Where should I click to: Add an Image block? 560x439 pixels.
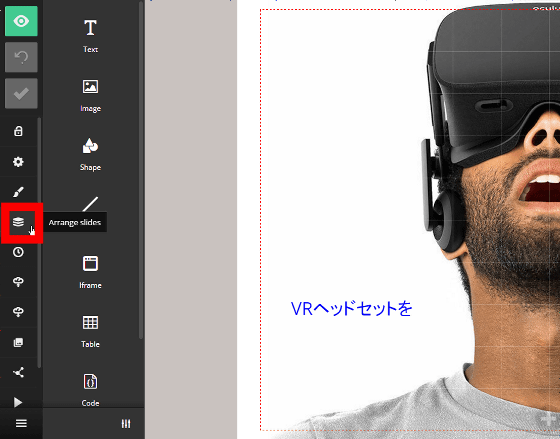coord(90,96)
